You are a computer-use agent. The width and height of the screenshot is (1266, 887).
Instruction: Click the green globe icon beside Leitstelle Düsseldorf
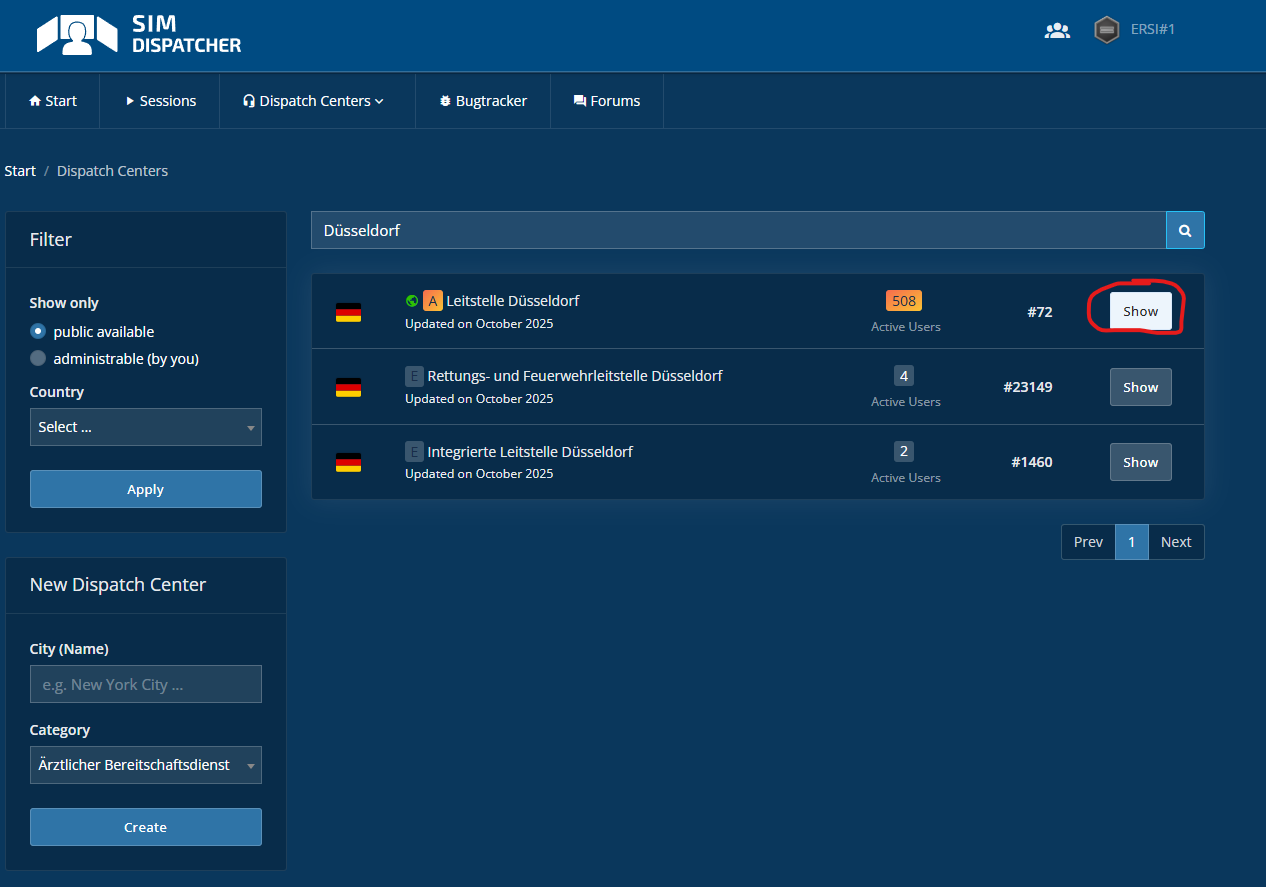(x=412, y=301)
